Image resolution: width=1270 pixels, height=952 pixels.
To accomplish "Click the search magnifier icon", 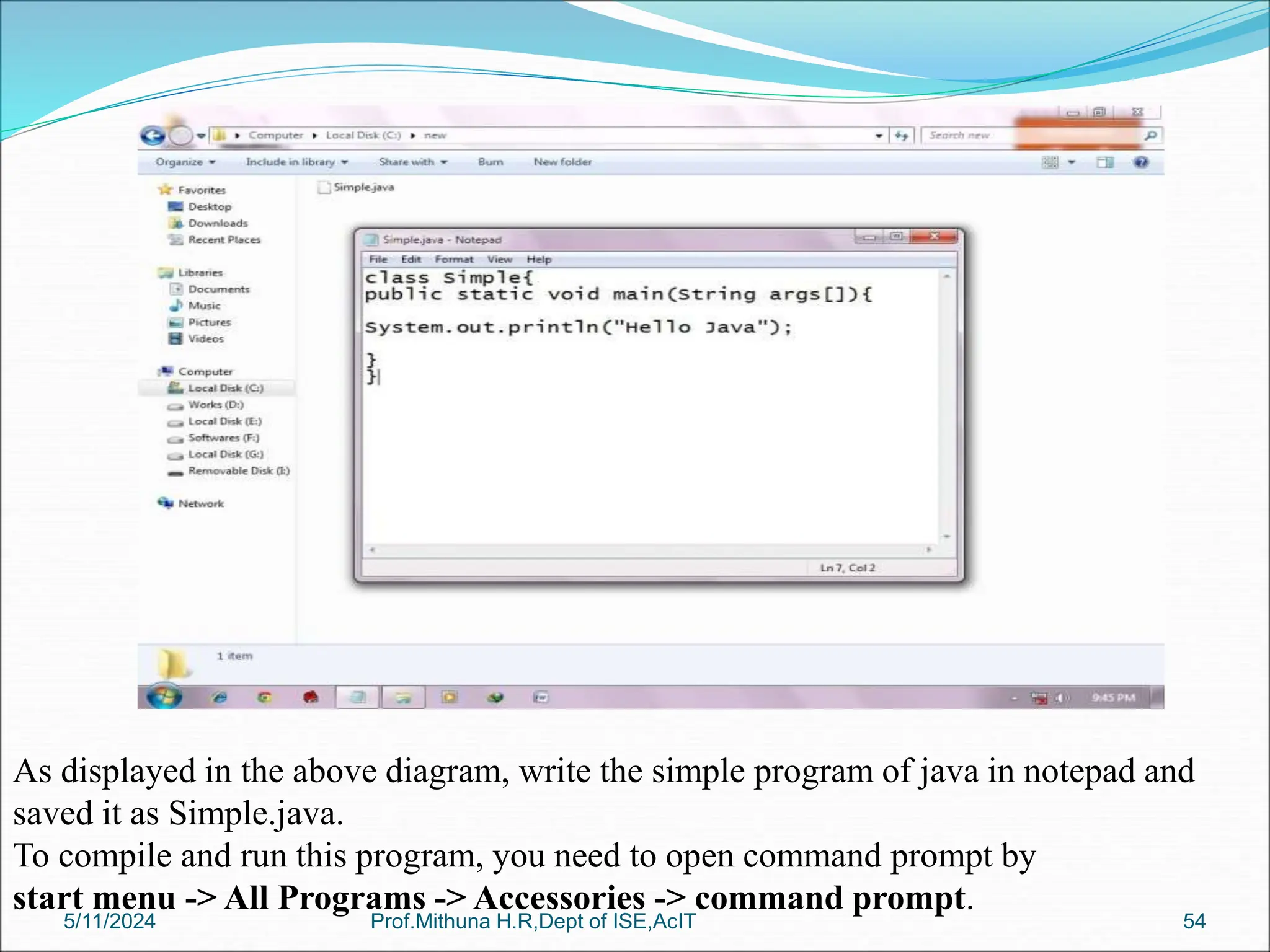I will [1150, 135].
